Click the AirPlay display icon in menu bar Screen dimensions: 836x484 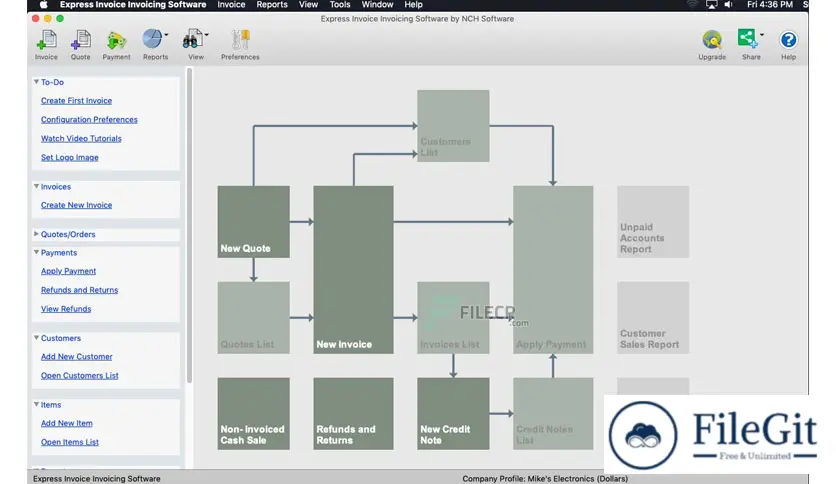click(x=711, y=5)
